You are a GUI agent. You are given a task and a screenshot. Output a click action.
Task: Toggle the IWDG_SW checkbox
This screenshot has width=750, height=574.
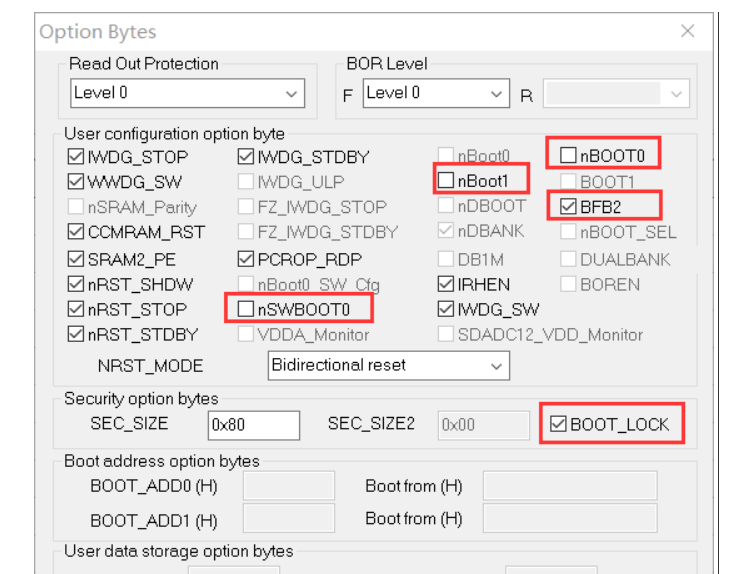(x=445, y=309)
